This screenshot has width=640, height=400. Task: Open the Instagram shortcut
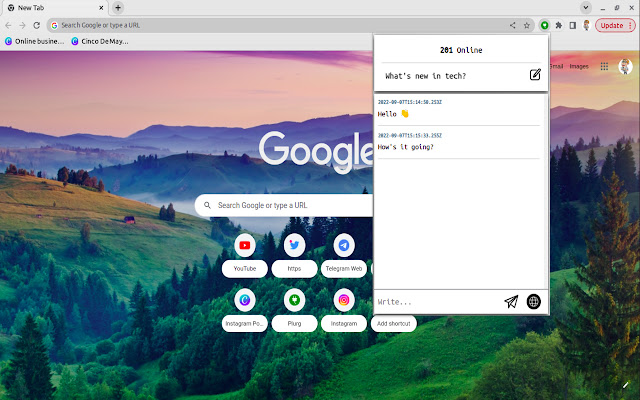click(x=344, y=311)
